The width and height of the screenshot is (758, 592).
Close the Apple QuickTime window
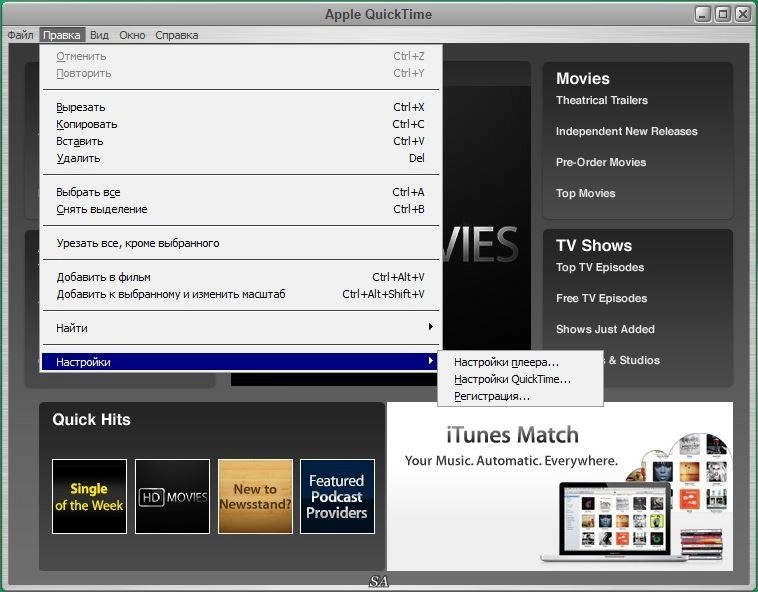tap(743, 14)
